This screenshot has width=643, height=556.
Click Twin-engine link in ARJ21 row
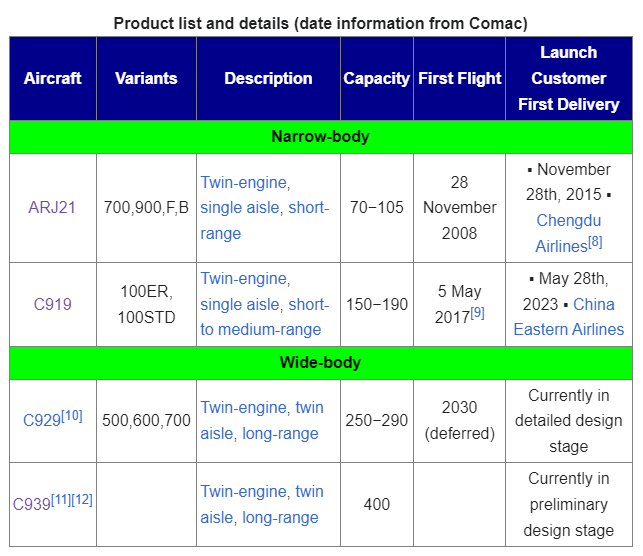(x=243, y=182)
